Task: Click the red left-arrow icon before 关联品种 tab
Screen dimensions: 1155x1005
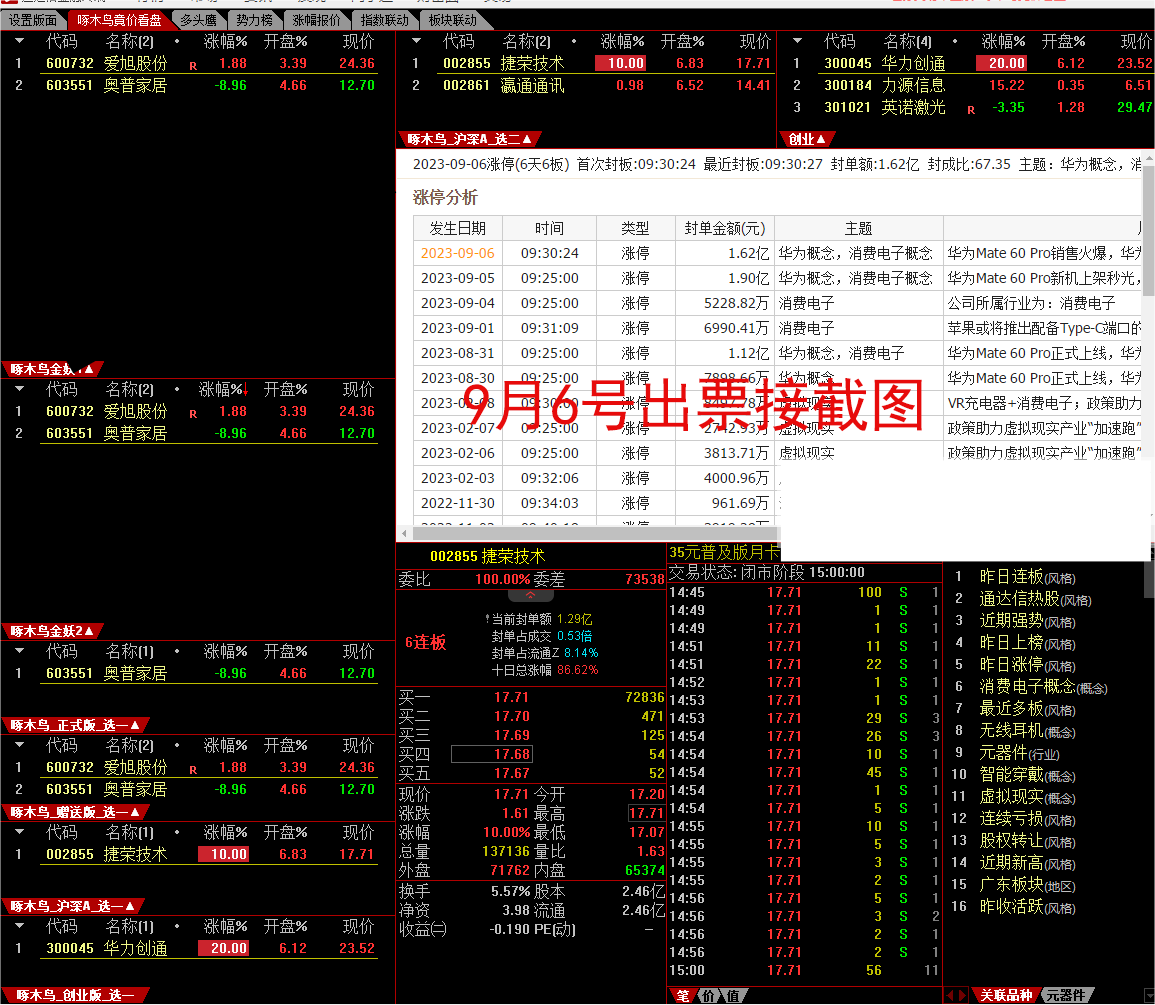Action: point(953,996)
